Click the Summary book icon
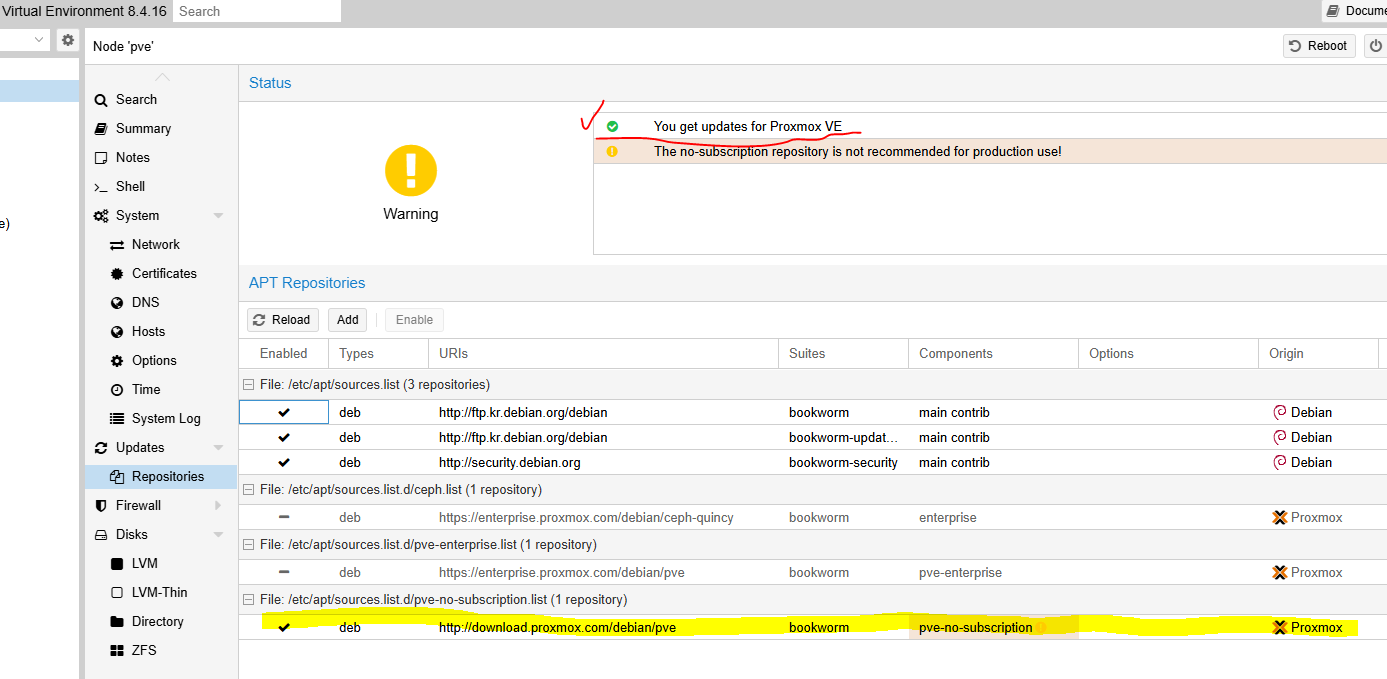1387x679 pixels. coord(100,128)
